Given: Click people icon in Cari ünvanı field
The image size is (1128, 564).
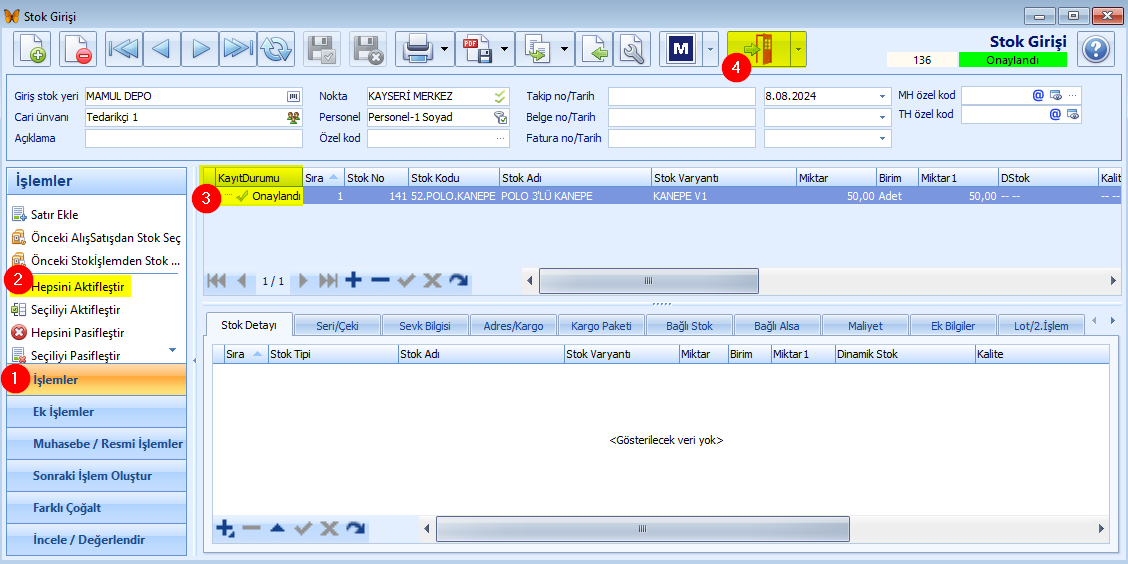Looking at the screenshot, I should (293, 117).
